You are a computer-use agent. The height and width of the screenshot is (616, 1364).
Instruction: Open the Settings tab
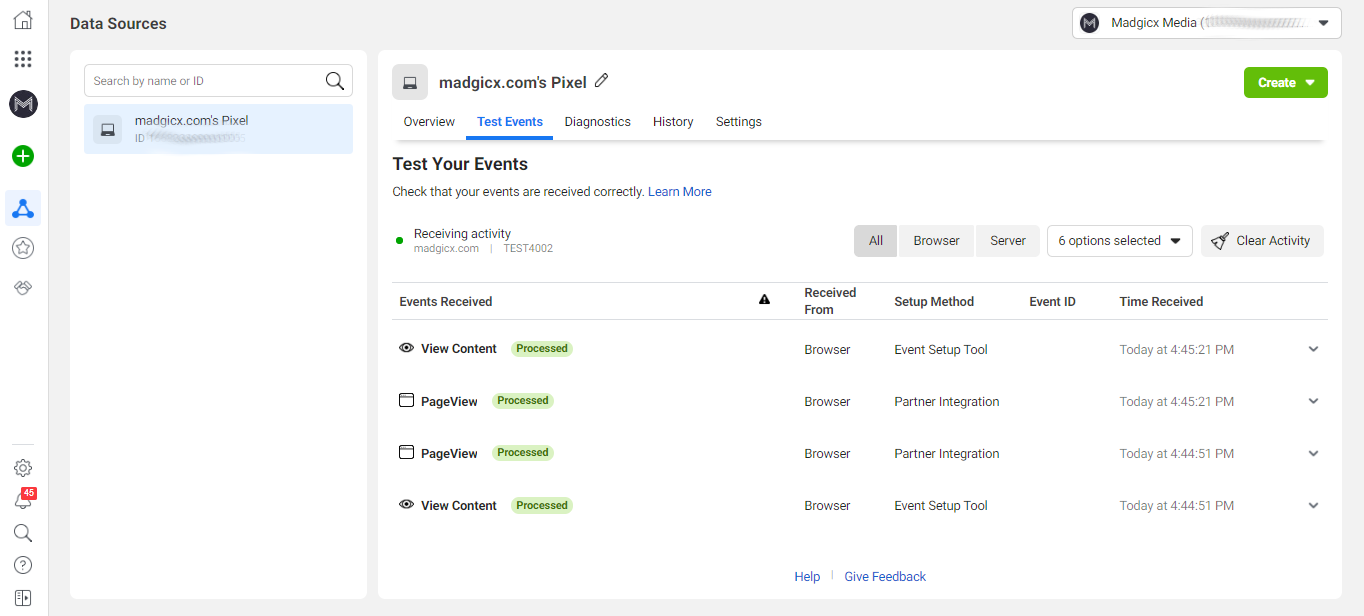(739, 122)
